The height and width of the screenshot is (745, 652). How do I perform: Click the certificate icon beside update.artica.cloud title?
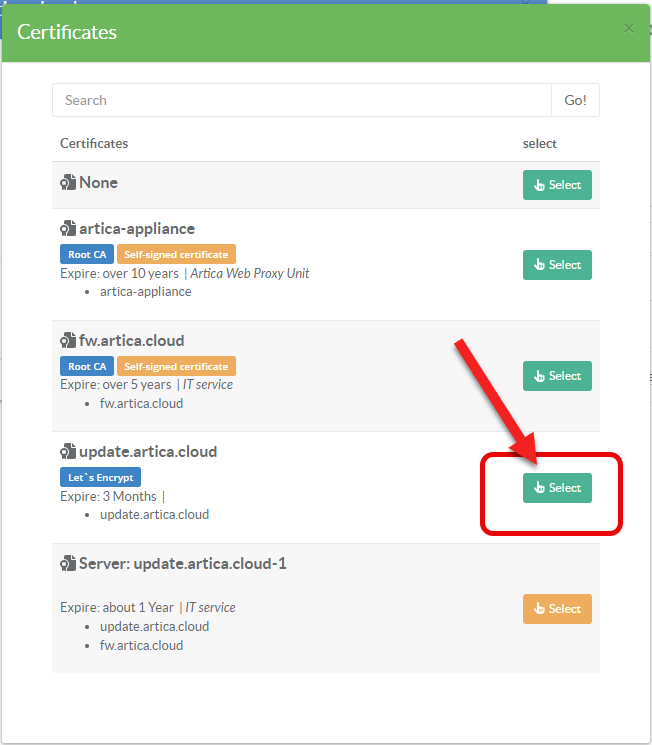click(68, 452)
